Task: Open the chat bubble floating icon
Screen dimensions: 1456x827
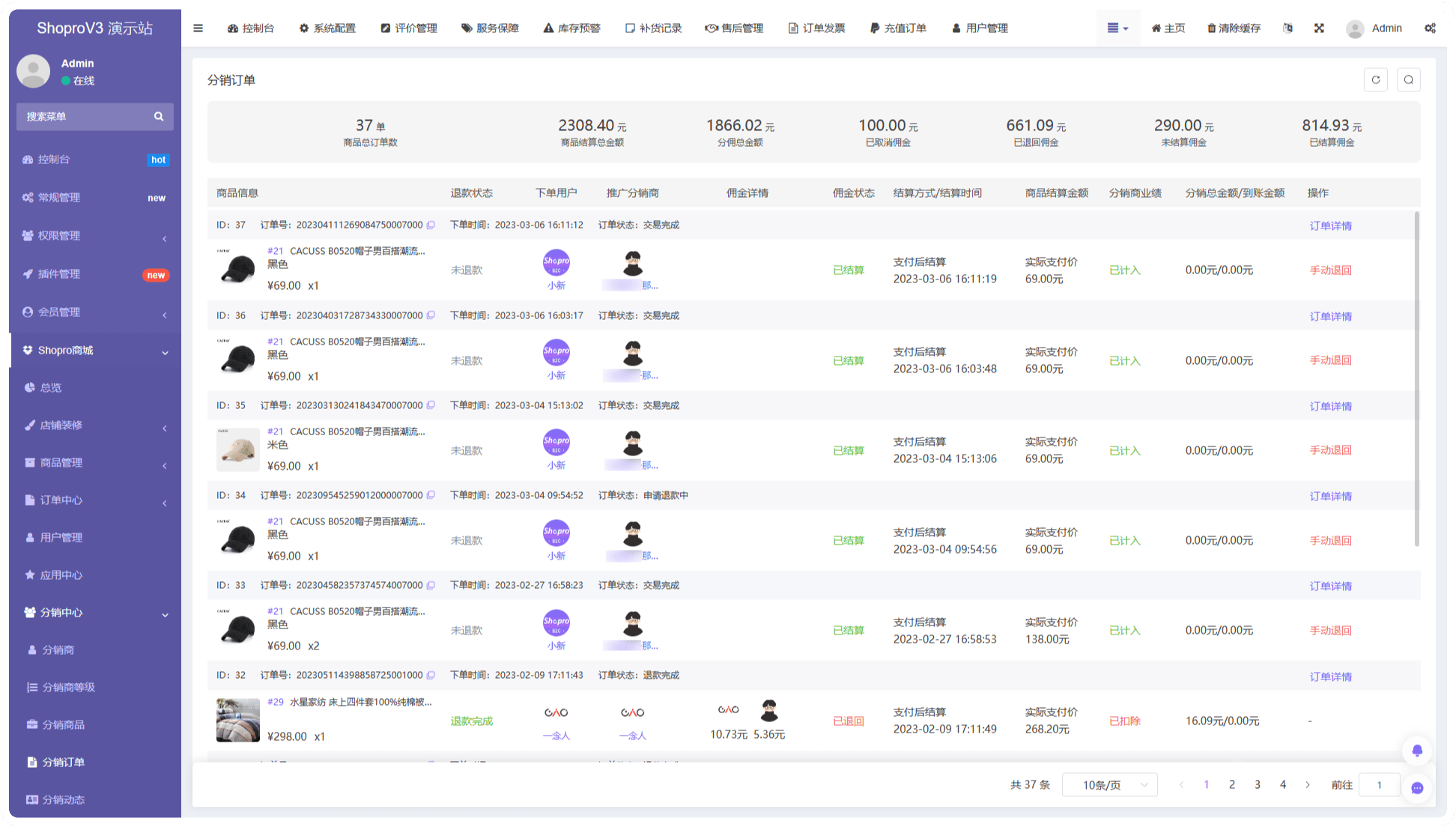Action: click(x=1417, y=788)
